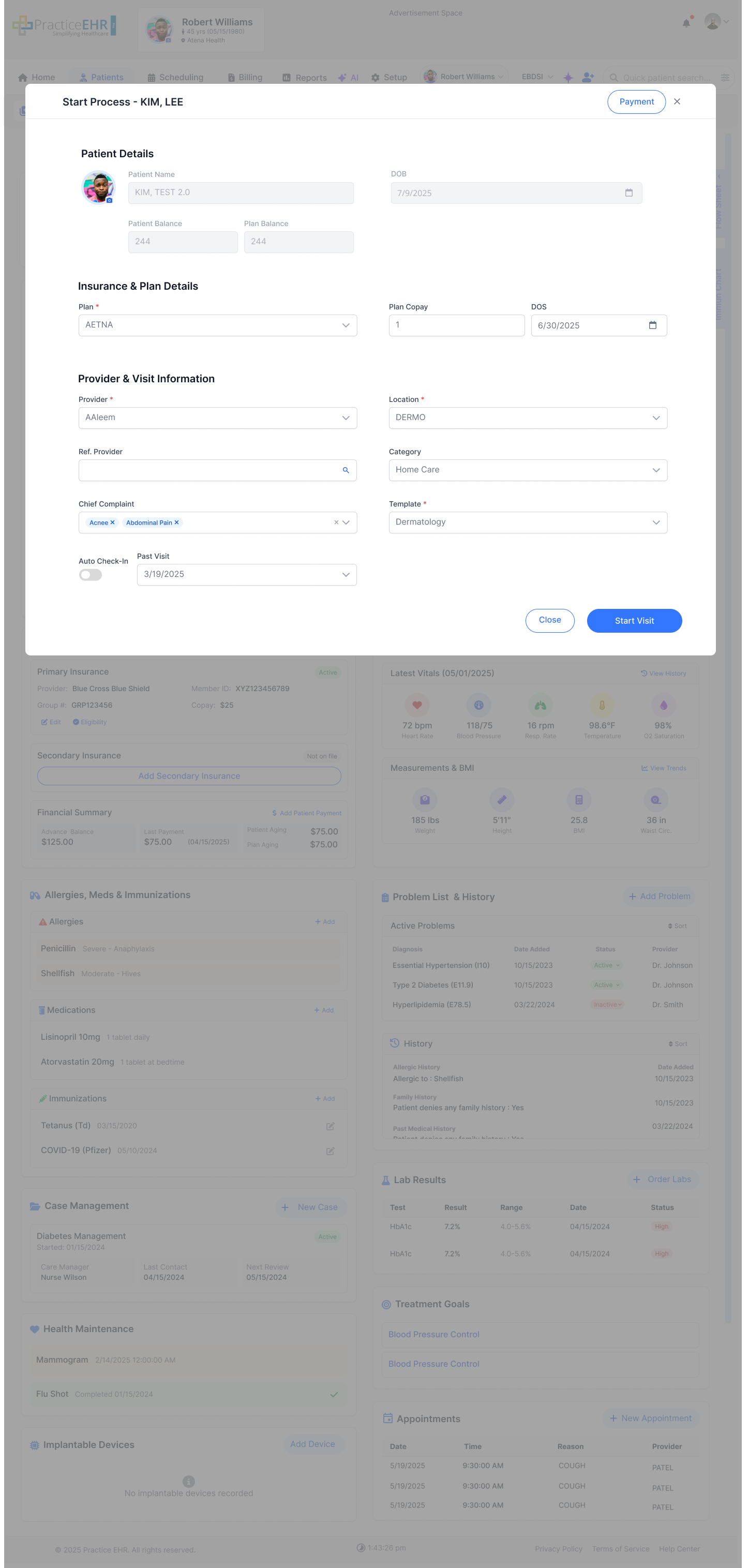Click the waist circumference icon
The image size is (749, 1568).
pos(656,800)
